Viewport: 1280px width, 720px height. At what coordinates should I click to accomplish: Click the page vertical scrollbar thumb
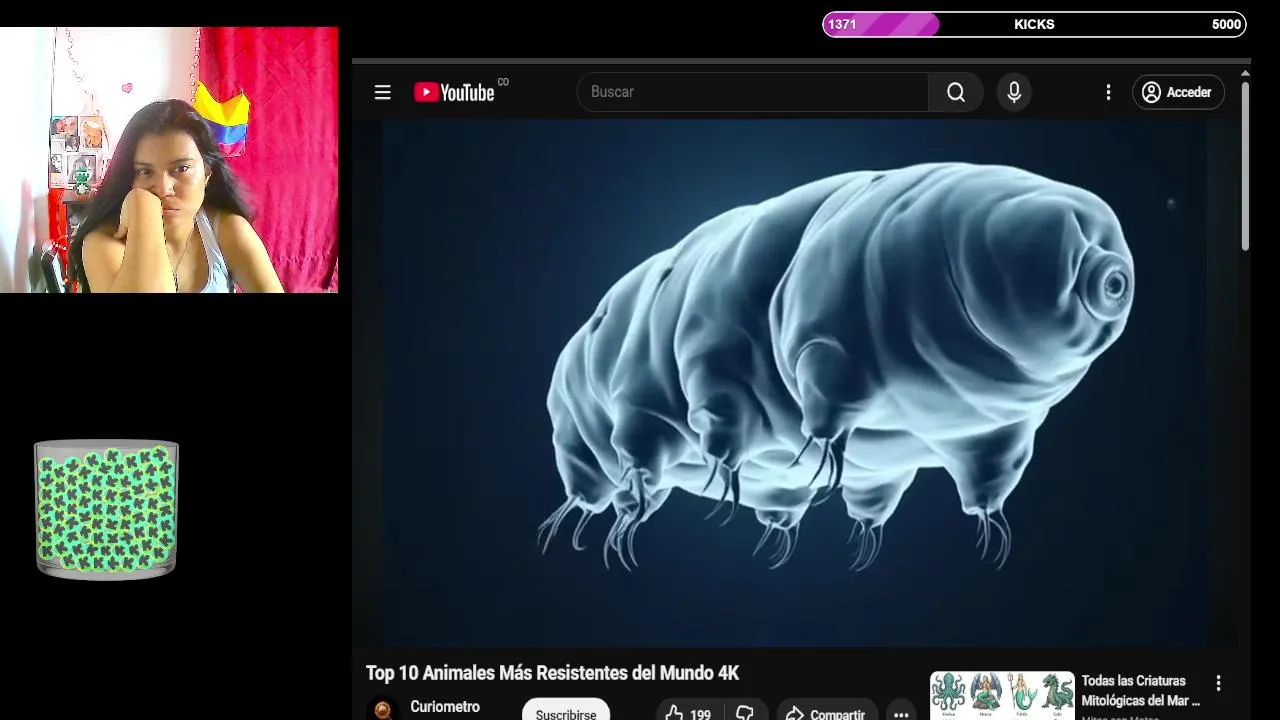click(x=1245, y=166)
